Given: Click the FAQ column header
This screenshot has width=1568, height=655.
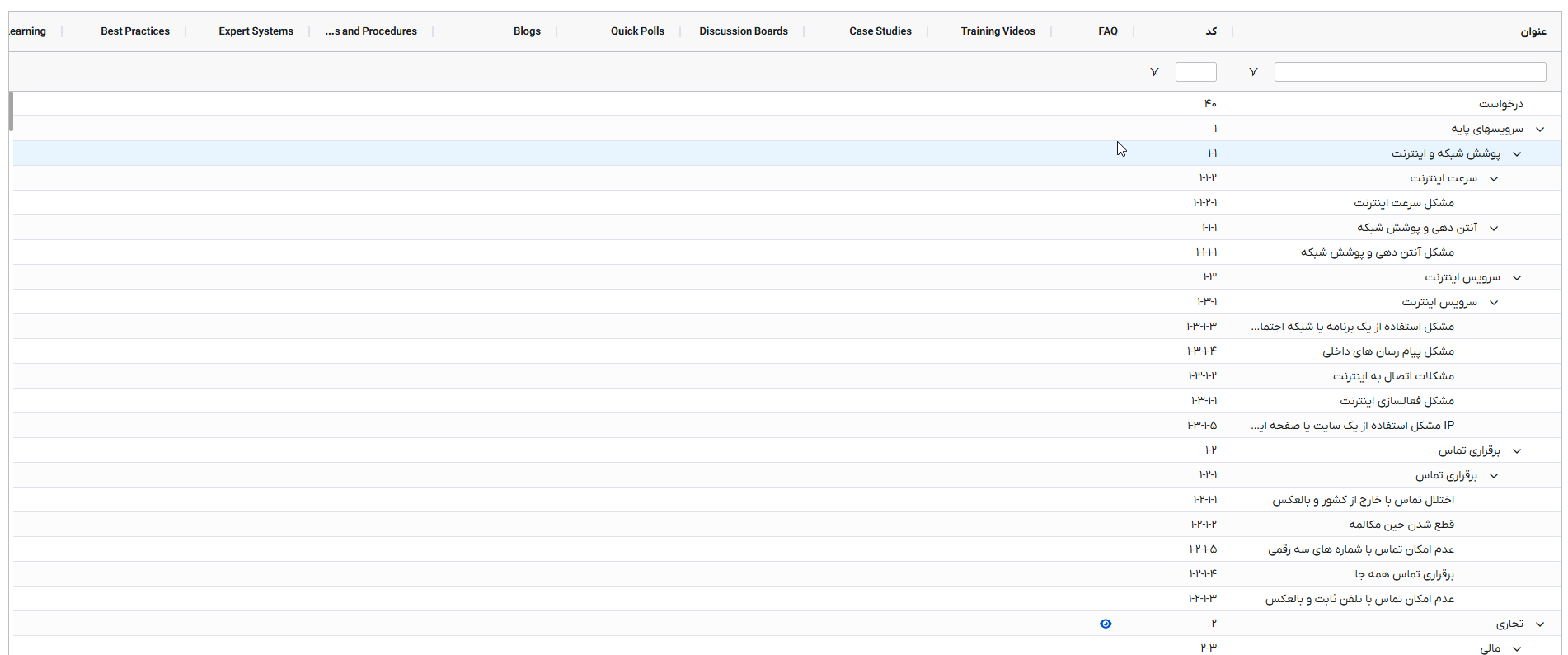Looking at the screenshot, I should [x=1107, y=31].
